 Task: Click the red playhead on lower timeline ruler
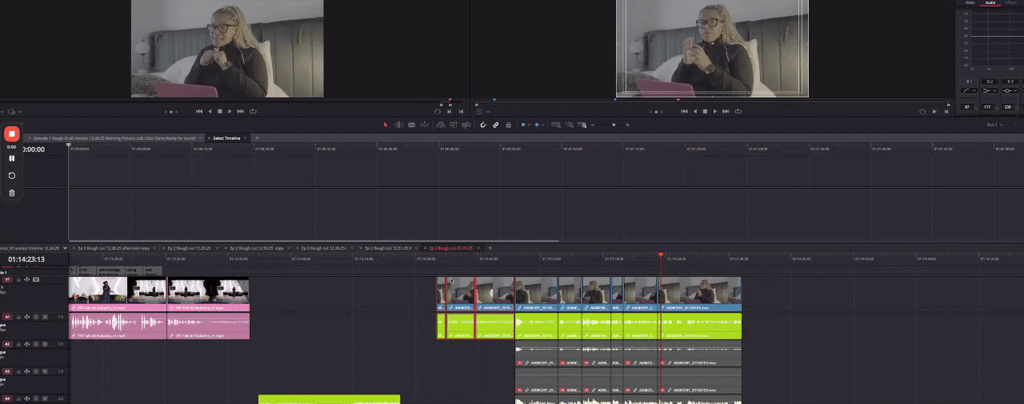661,255
